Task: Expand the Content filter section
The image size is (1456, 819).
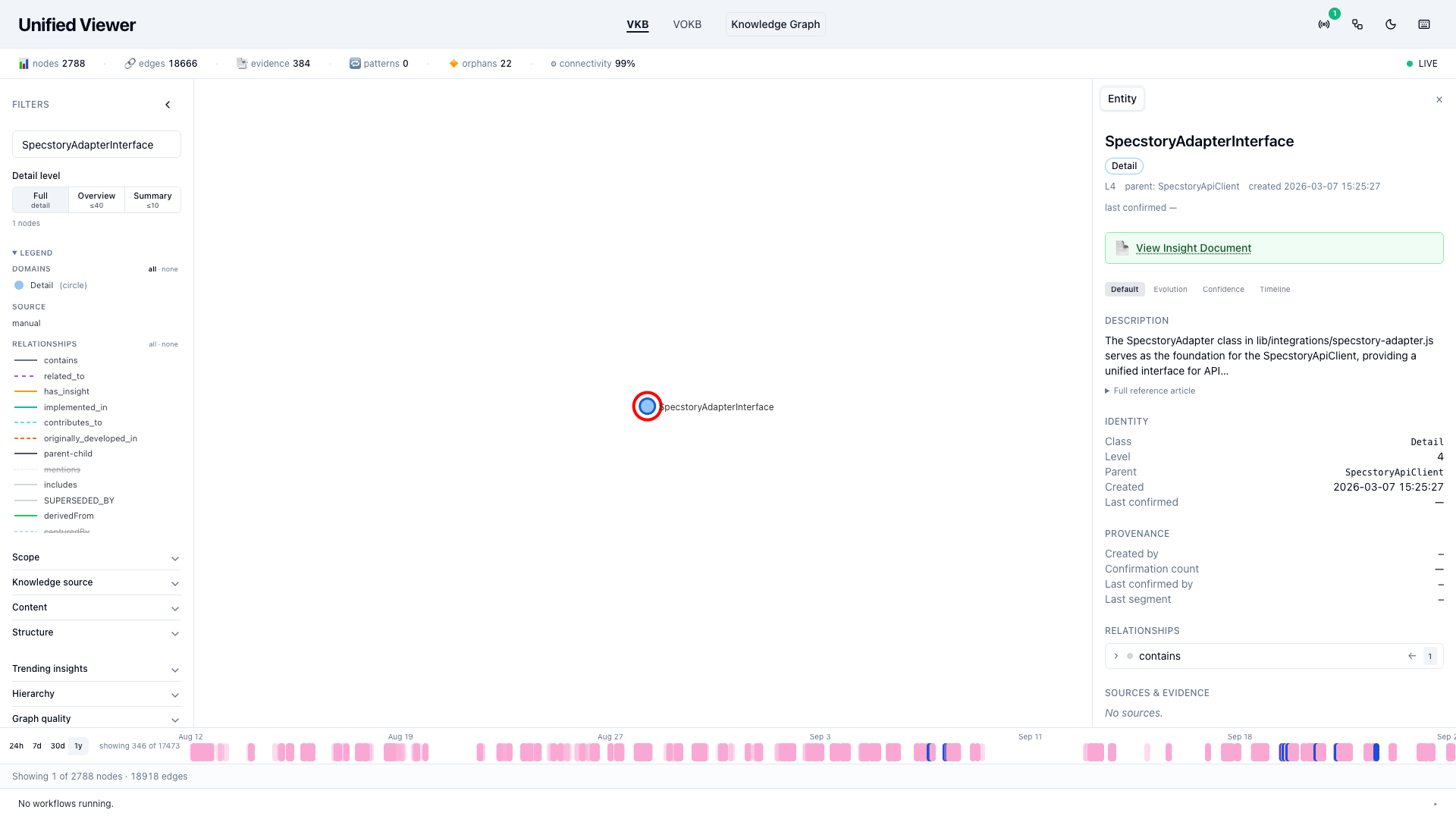Action: coord(96,607)
